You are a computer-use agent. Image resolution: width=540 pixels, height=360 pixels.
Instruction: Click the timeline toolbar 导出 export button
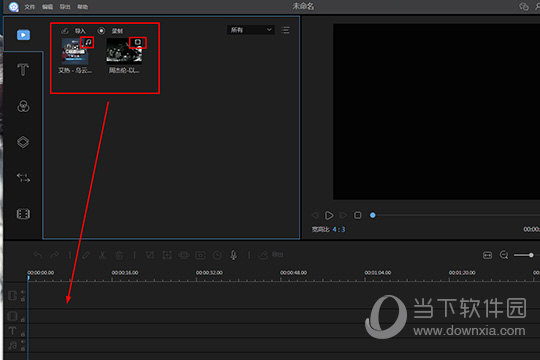click(x=271, y=255)
